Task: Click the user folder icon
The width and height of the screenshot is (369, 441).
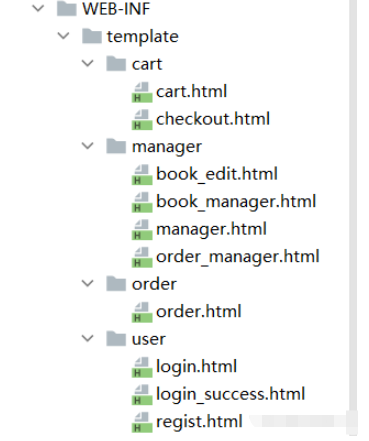Action: [116, 339]
